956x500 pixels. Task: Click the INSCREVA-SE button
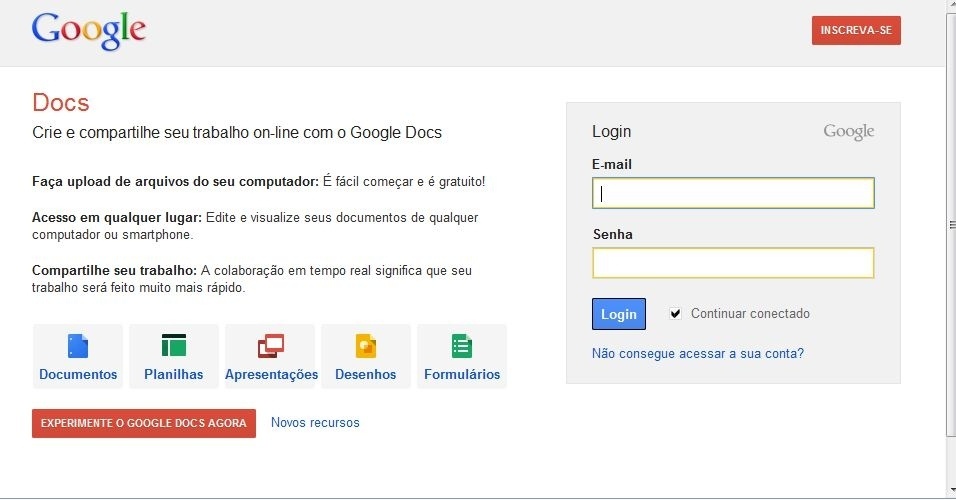pos(856,30)
